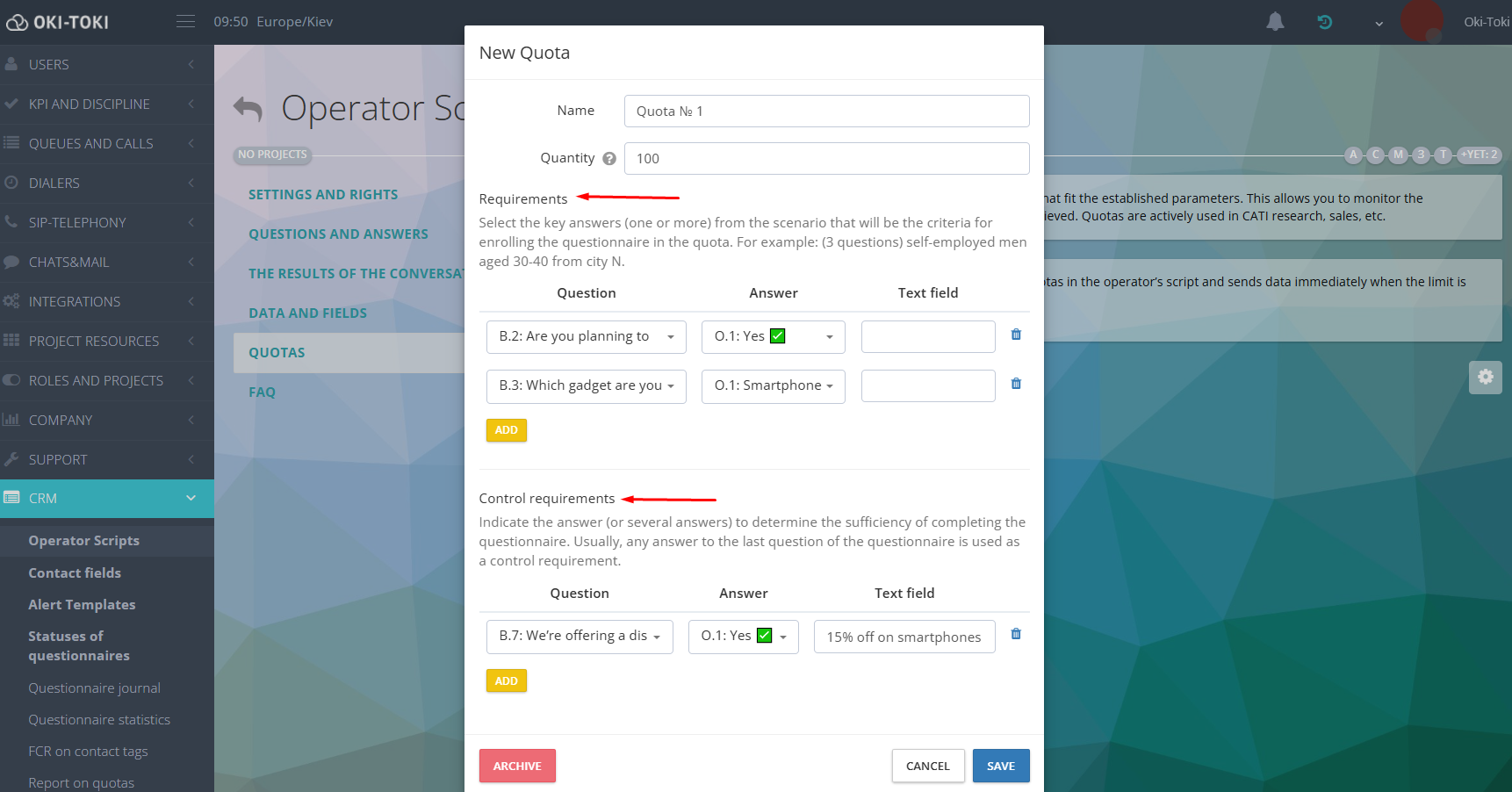Viewport: 1512px width, 792px height.
Task: Open the B.2 question dropdown
Action: point(586,337)
